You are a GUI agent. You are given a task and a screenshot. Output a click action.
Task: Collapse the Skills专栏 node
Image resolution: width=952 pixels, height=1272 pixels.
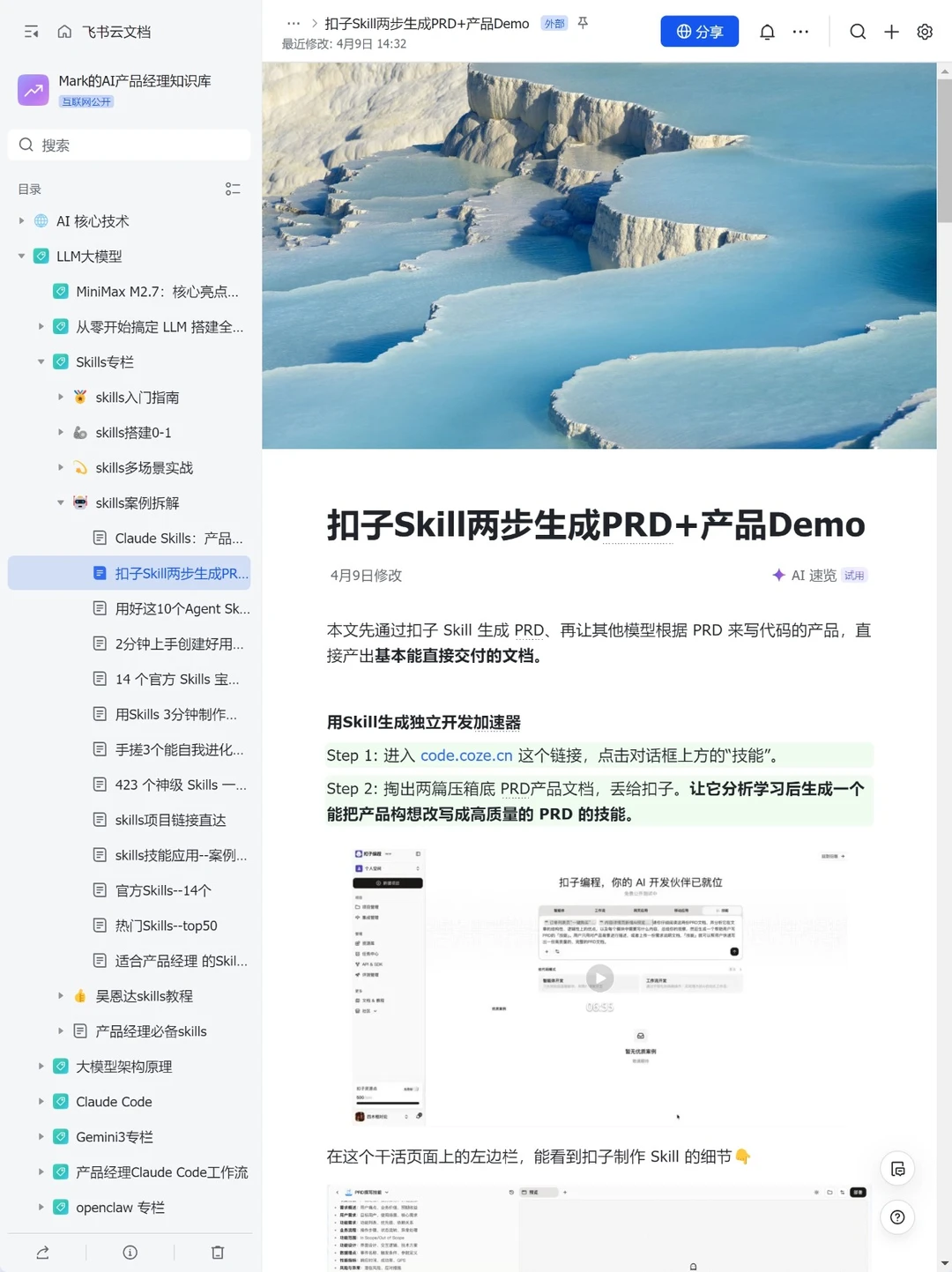(41, 362)
